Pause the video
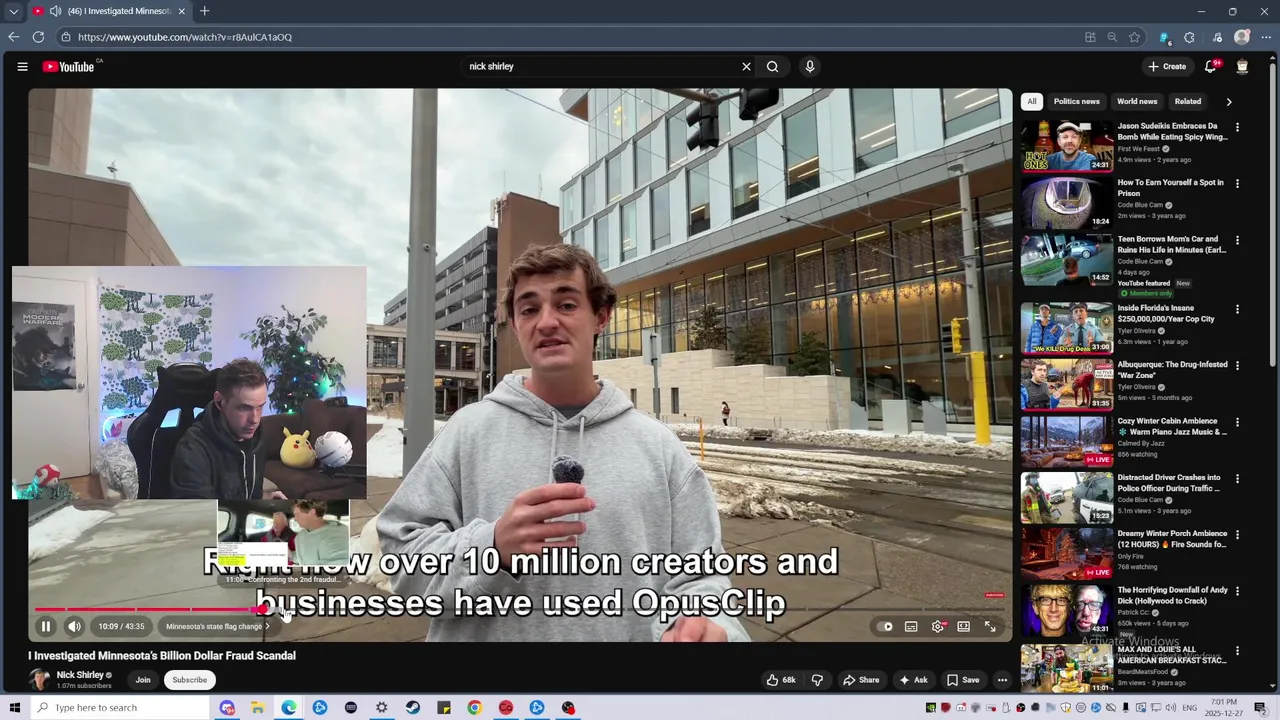The image size is (1280, 720). point(46,627)
